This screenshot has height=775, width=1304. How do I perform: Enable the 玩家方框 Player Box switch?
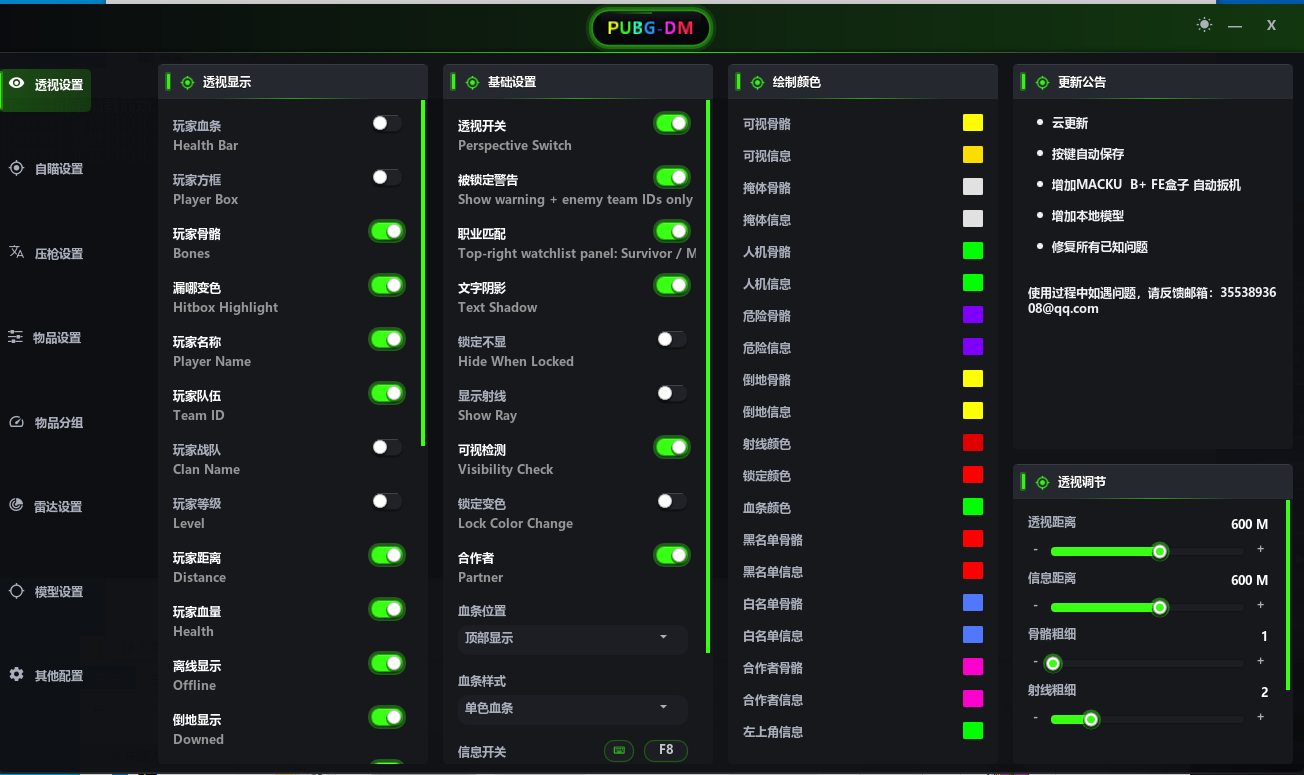tap(387, 178)
